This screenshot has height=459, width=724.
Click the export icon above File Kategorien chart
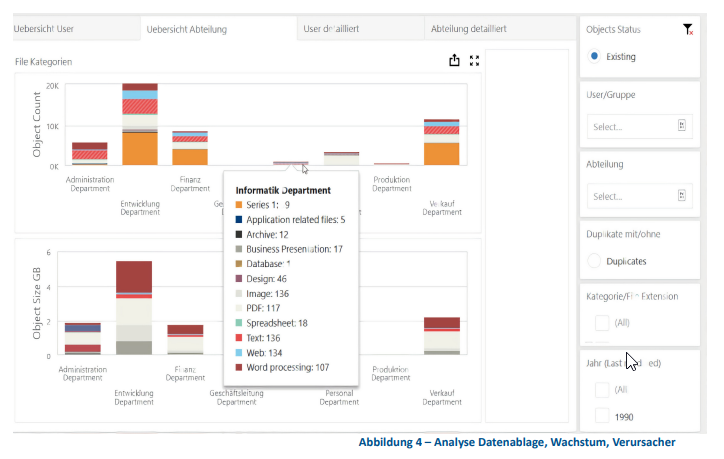coord(454,60)
